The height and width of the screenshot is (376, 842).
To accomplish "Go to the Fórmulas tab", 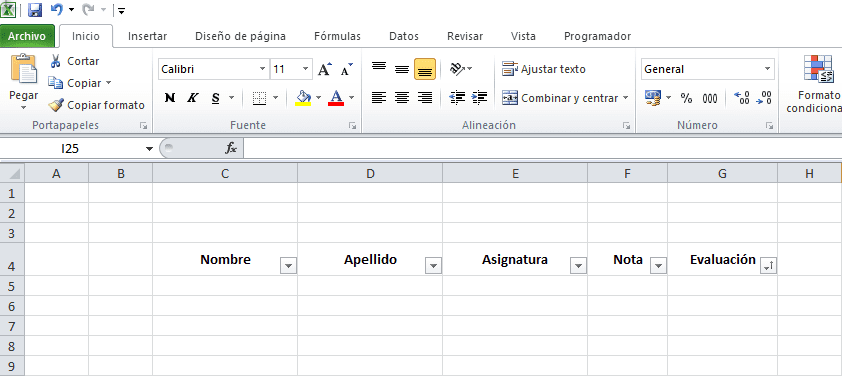I will pyautogui.click(x=337, y=36).
